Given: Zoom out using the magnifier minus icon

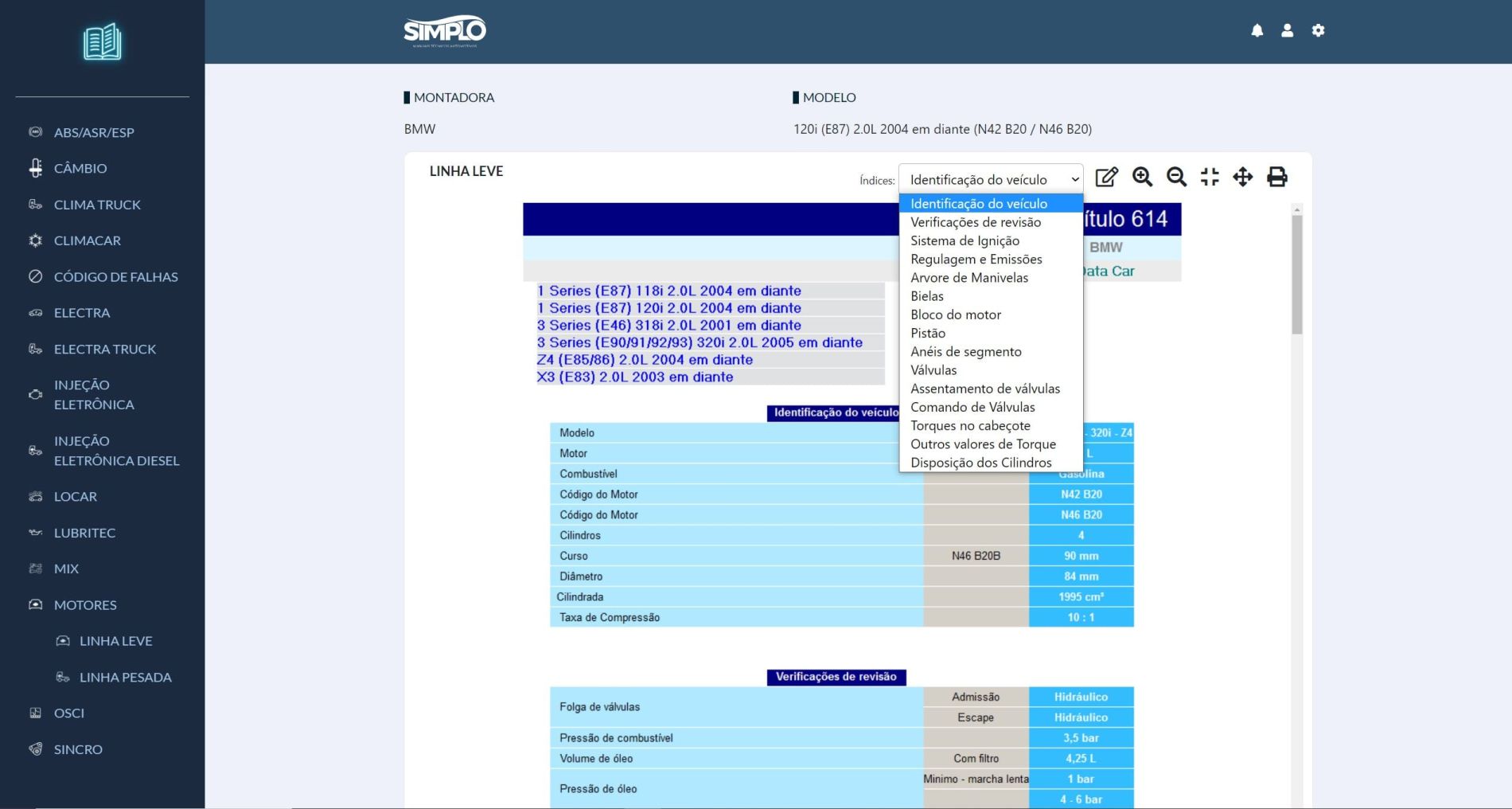Looking at the screenshot, I should (x=1176, y=177).
